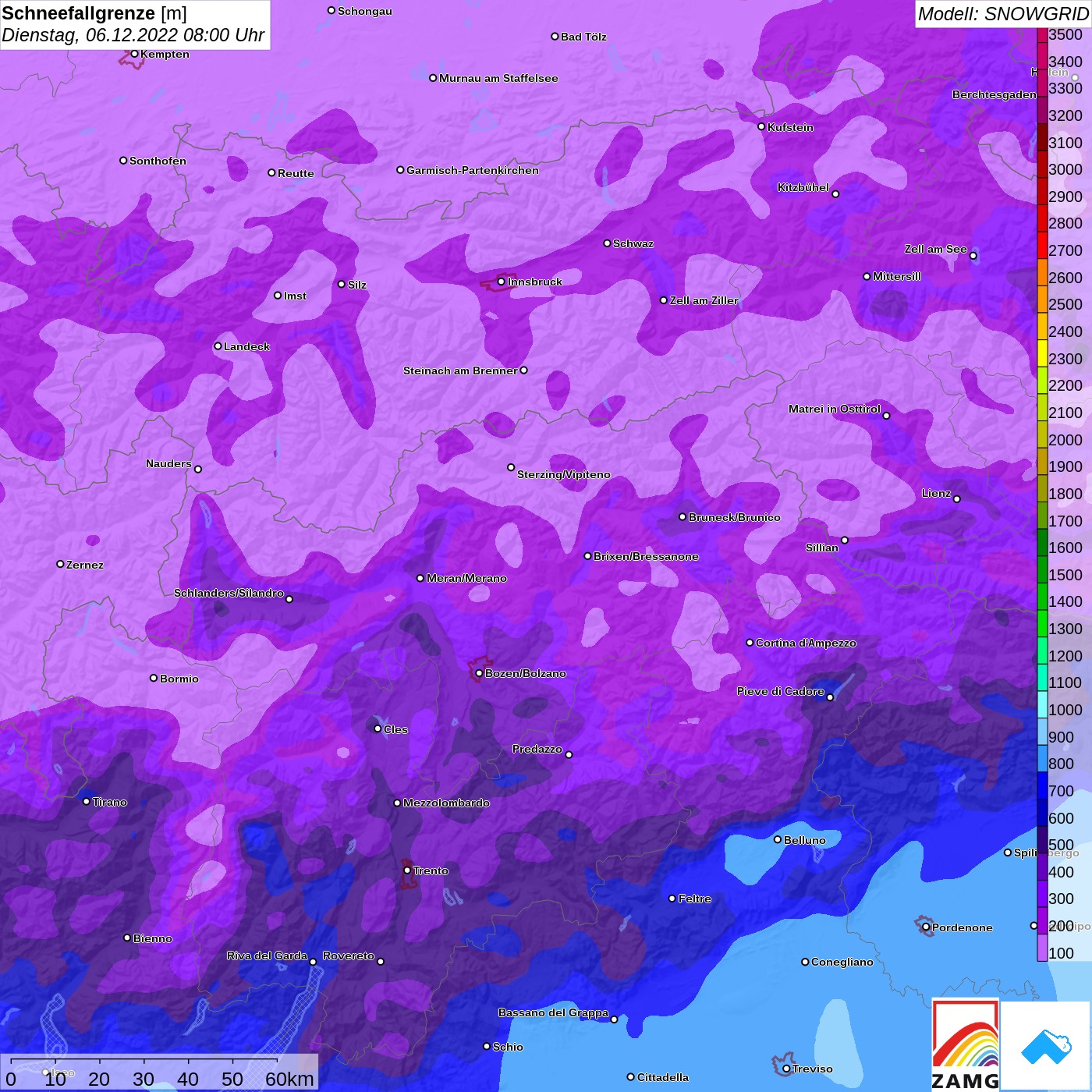This screenshot has height=1092, width=1092.
Task: Select the Kufstein city marker dot
Action: click(x=761, y=126)
